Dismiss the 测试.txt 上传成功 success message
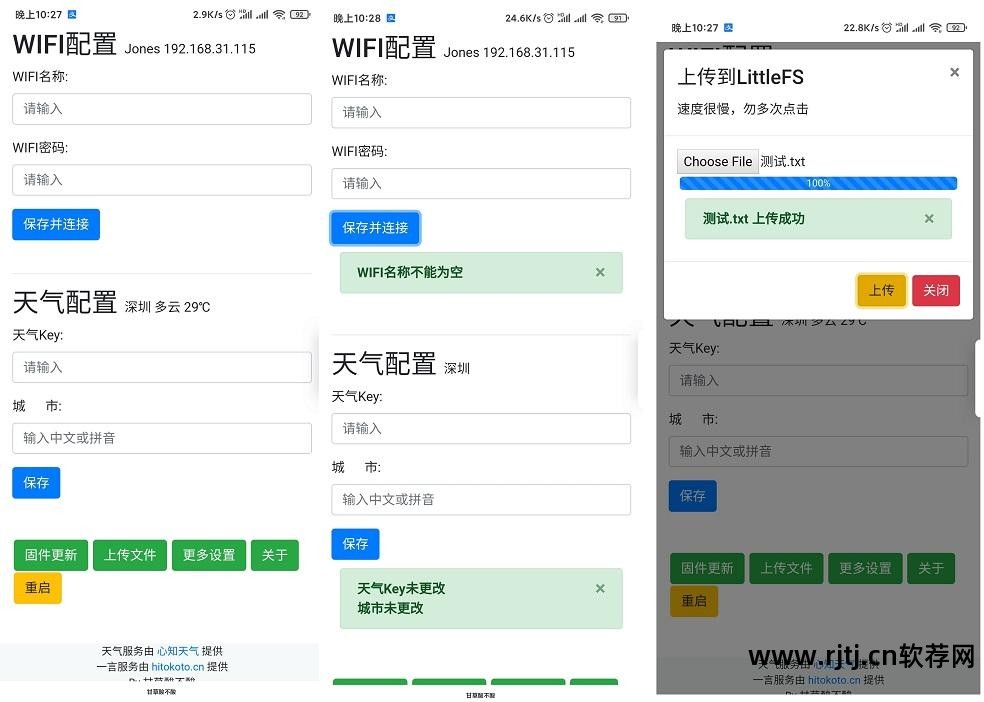Viewport: 984px width, 702px height. pyautogui.click(x=927, y=218)
